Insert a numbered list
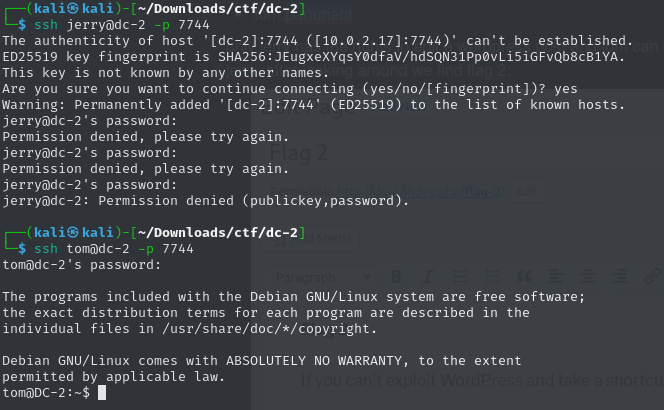Viewport: 664px width, 410px height. [492, 277]
